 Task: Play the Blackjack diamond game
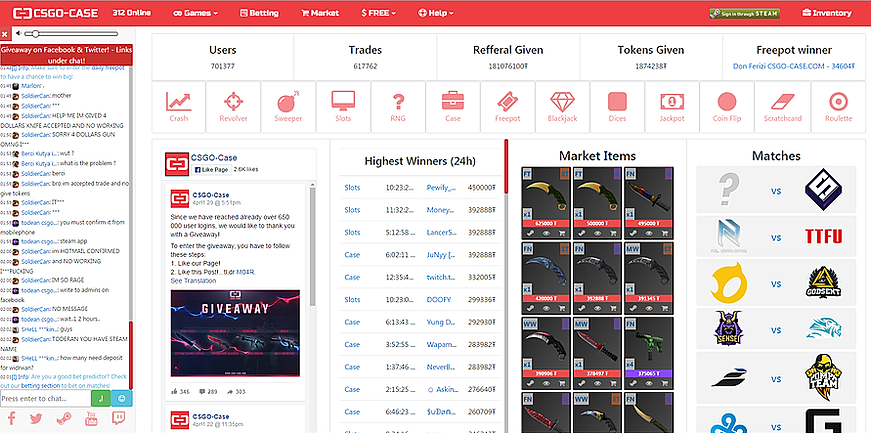(563, 107)
